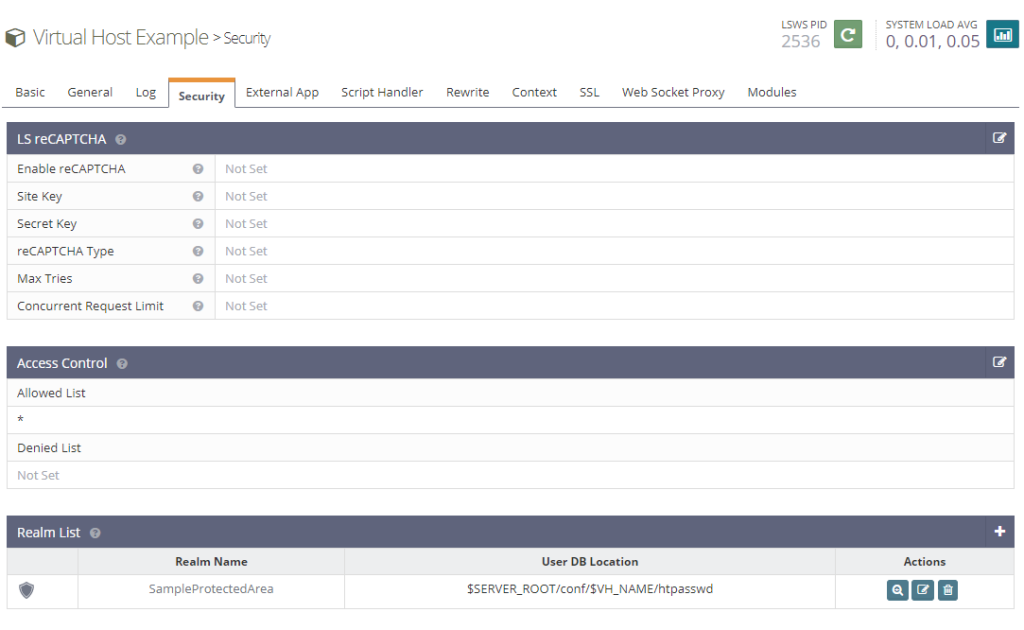Select the asterisk entry in Allowed List
Viewport: 1024px width, 630px height.
click(x=18, y=420)
